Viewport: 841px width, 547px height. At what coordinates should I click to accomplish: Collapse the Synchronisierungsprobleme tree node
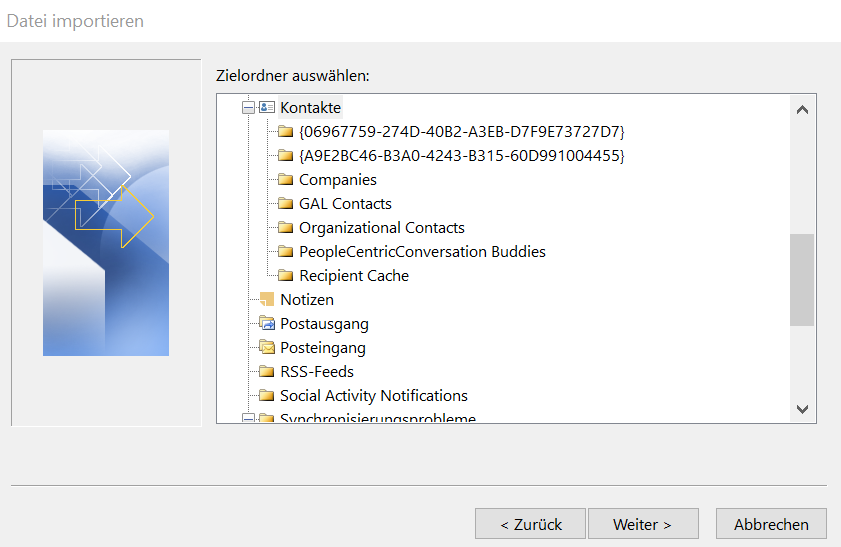pos(248,419)
